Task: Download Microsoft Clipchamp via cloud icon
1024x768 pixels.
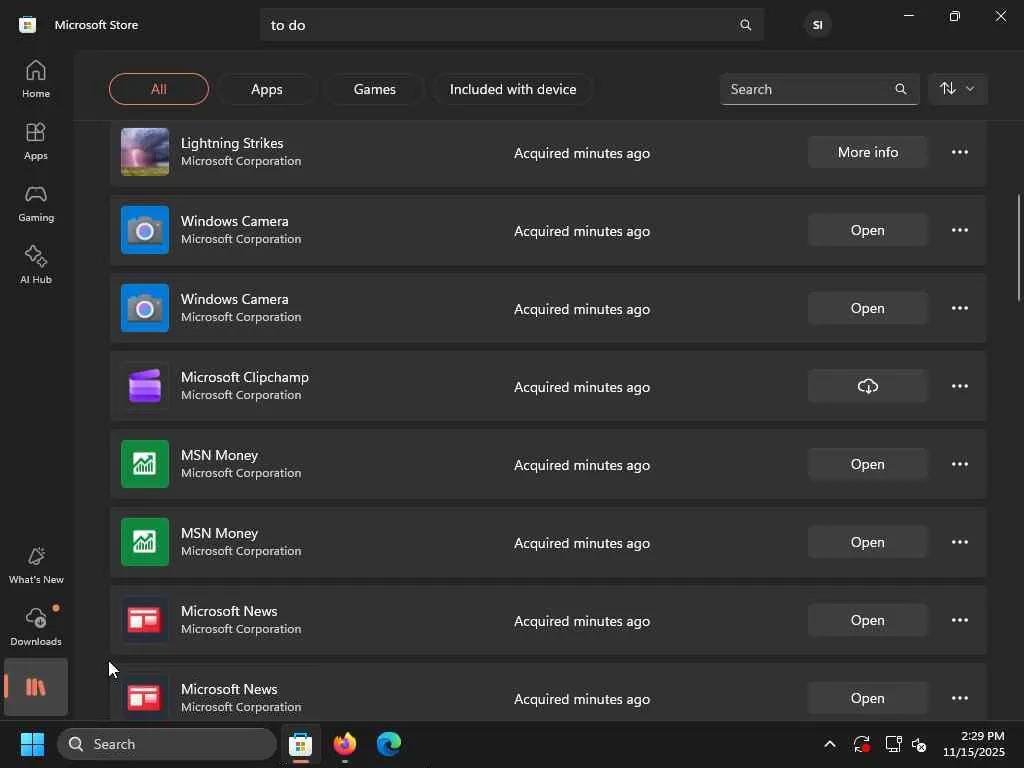Action: click(867, 387)
